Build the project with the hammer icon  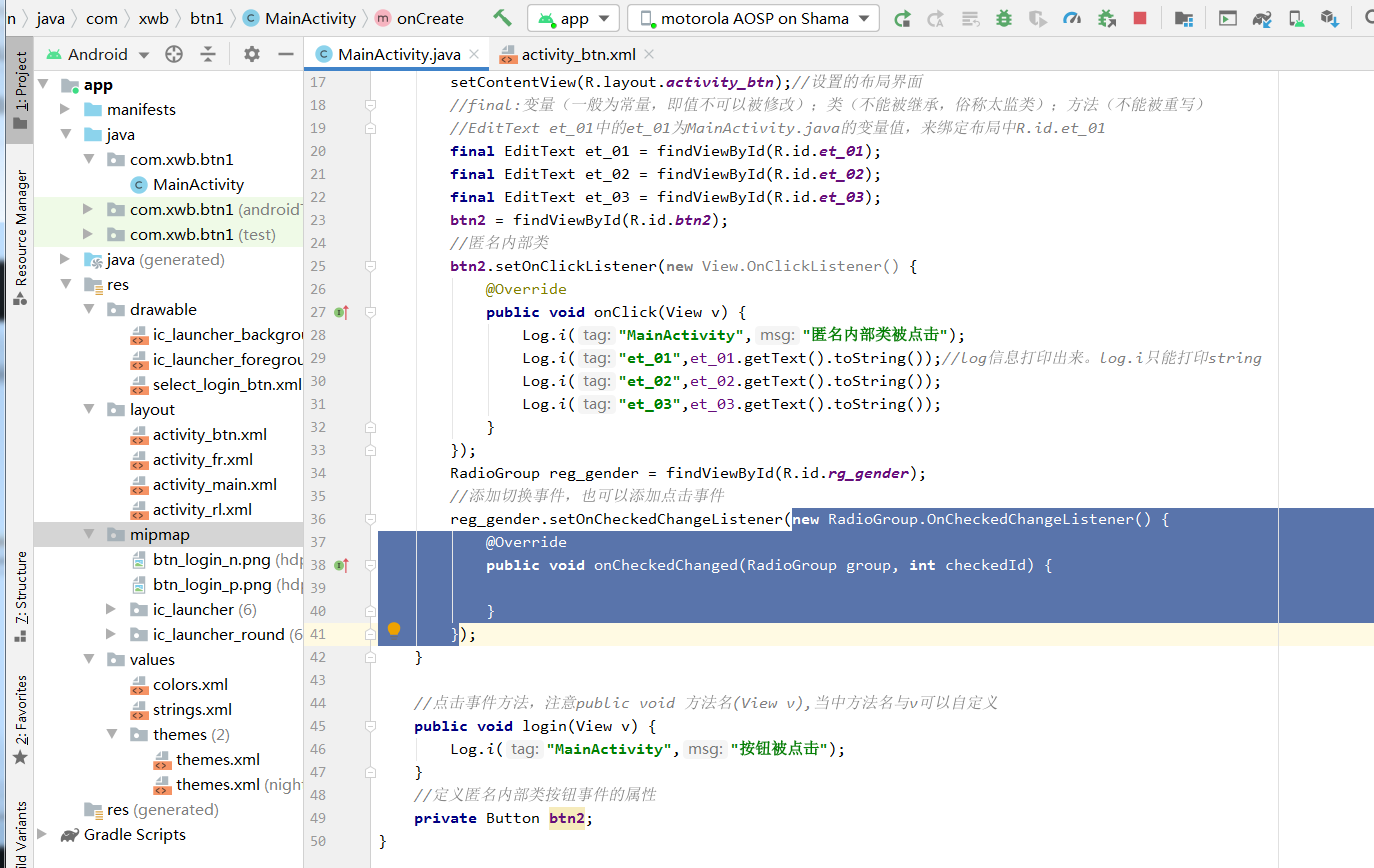[502, 17]
